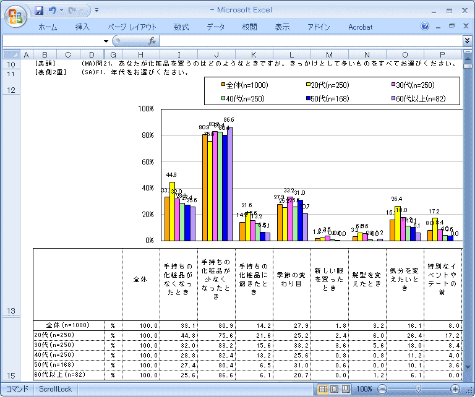Click the Save icon in quick access toolbar

[x=39, y=11]
